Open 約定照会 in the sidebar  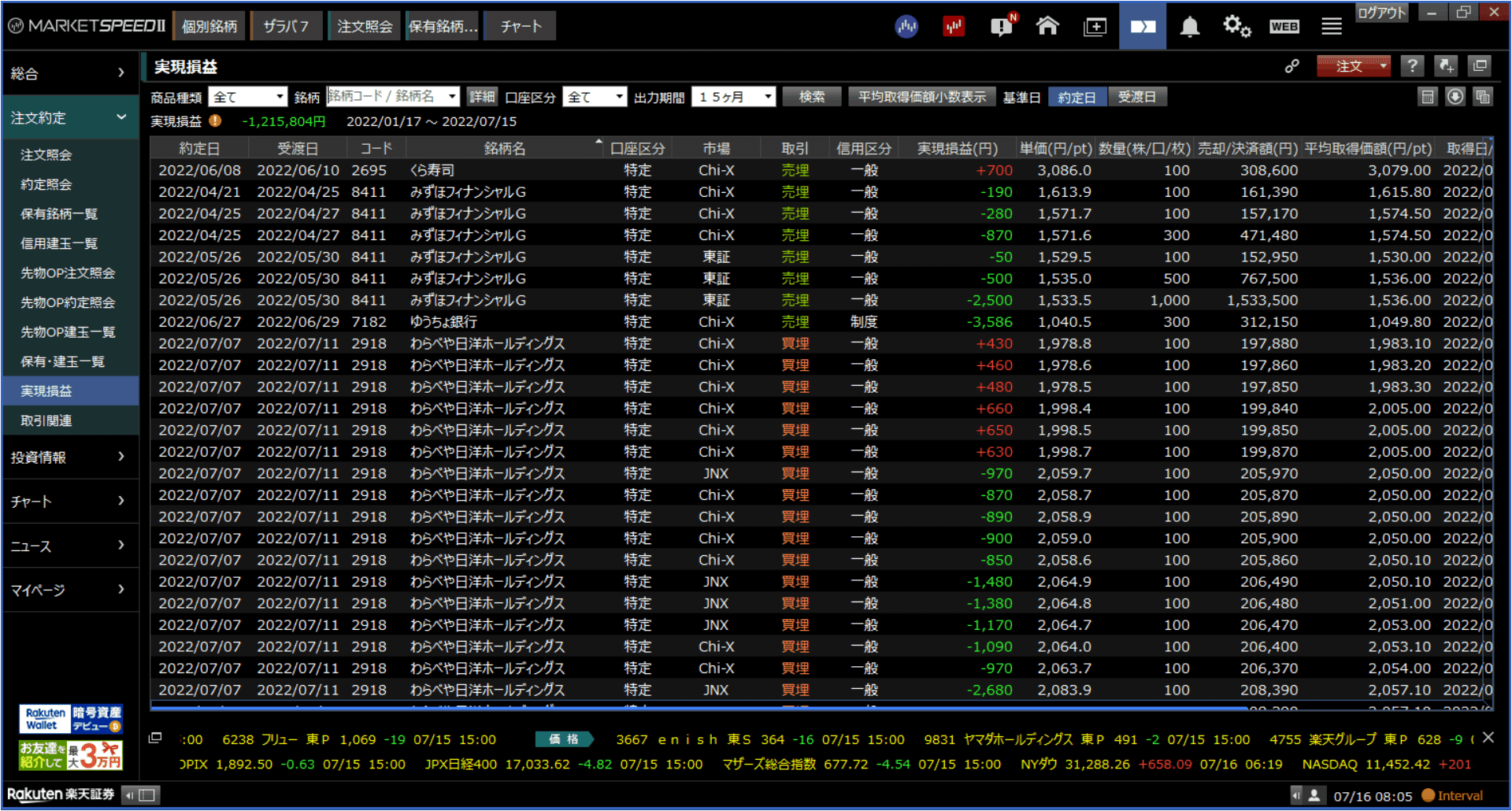pyautogui.click(x=69, y=184)
